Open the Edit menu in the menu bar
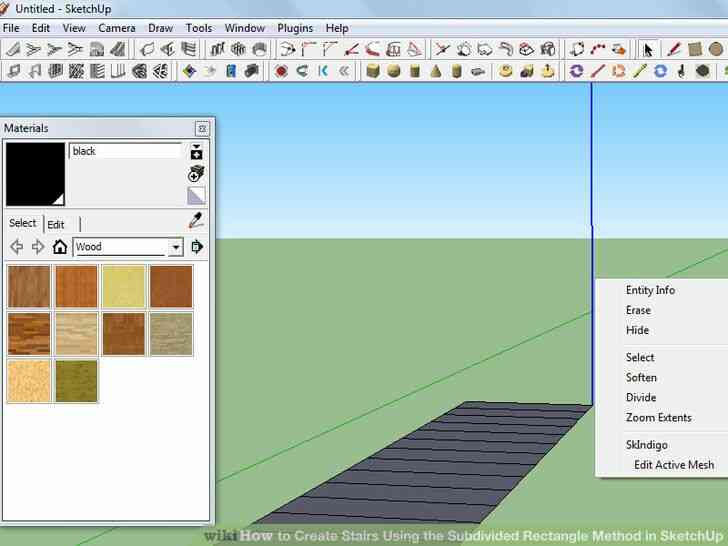Viewport: 728px width, 546px height. pyautogui.click(x=41, y=28)
